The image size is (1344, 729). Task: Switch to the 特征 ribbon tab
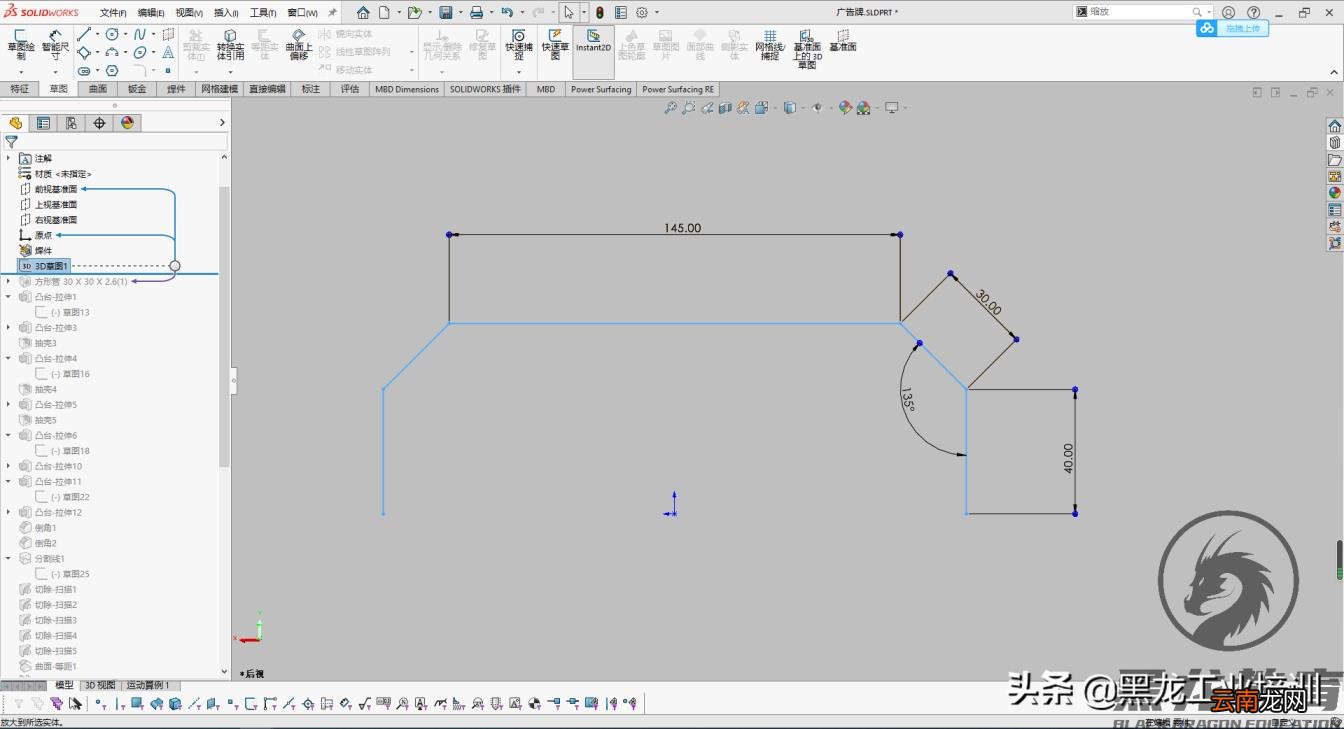coord(19,89)
